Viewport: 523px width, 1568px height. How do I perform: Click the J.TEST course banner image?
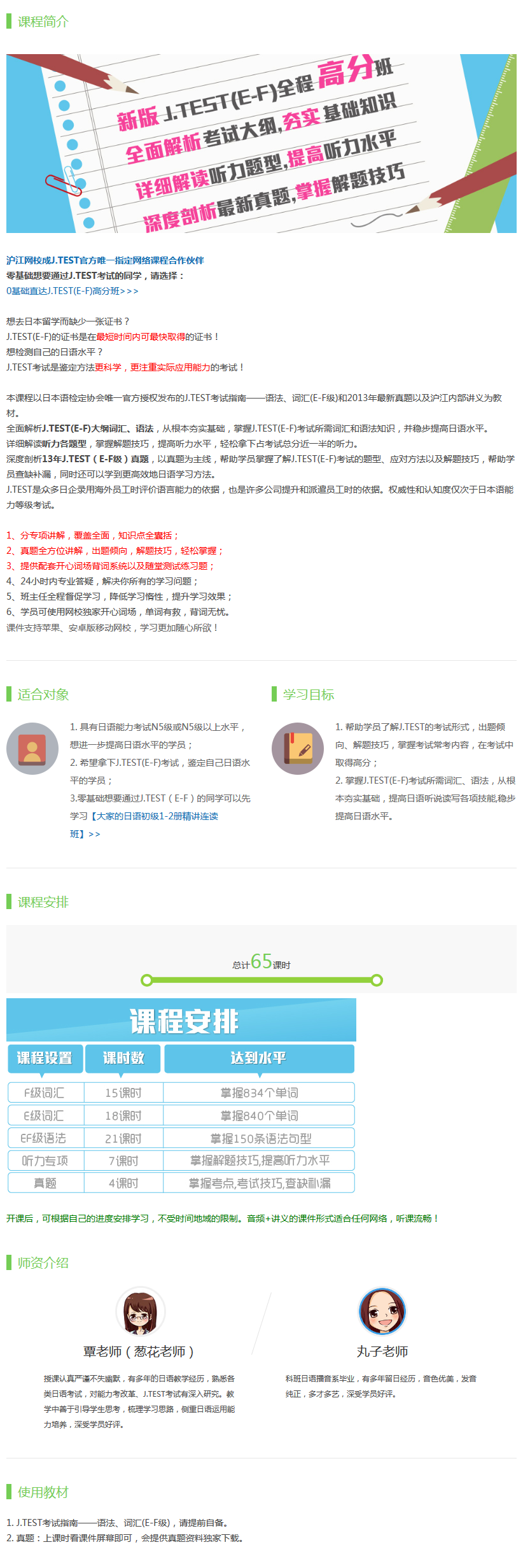[x=261, y=143]
